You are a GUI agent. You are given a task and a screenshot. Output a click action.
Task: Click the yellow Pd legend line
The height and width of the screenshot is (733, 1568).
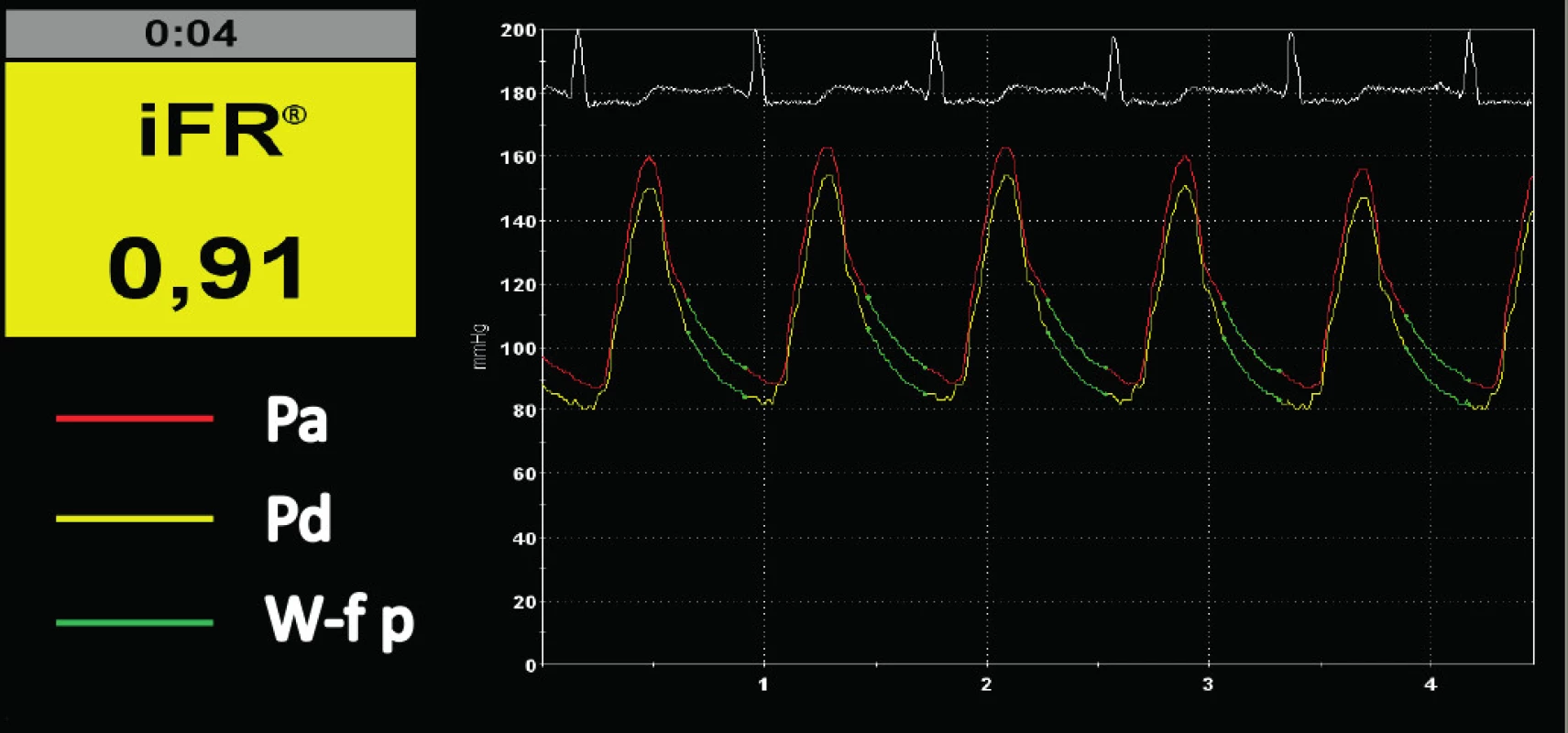[x=135, y=519]
